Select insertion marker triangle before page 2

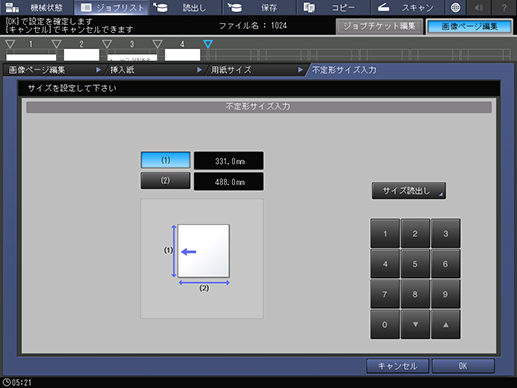[56, 44]
